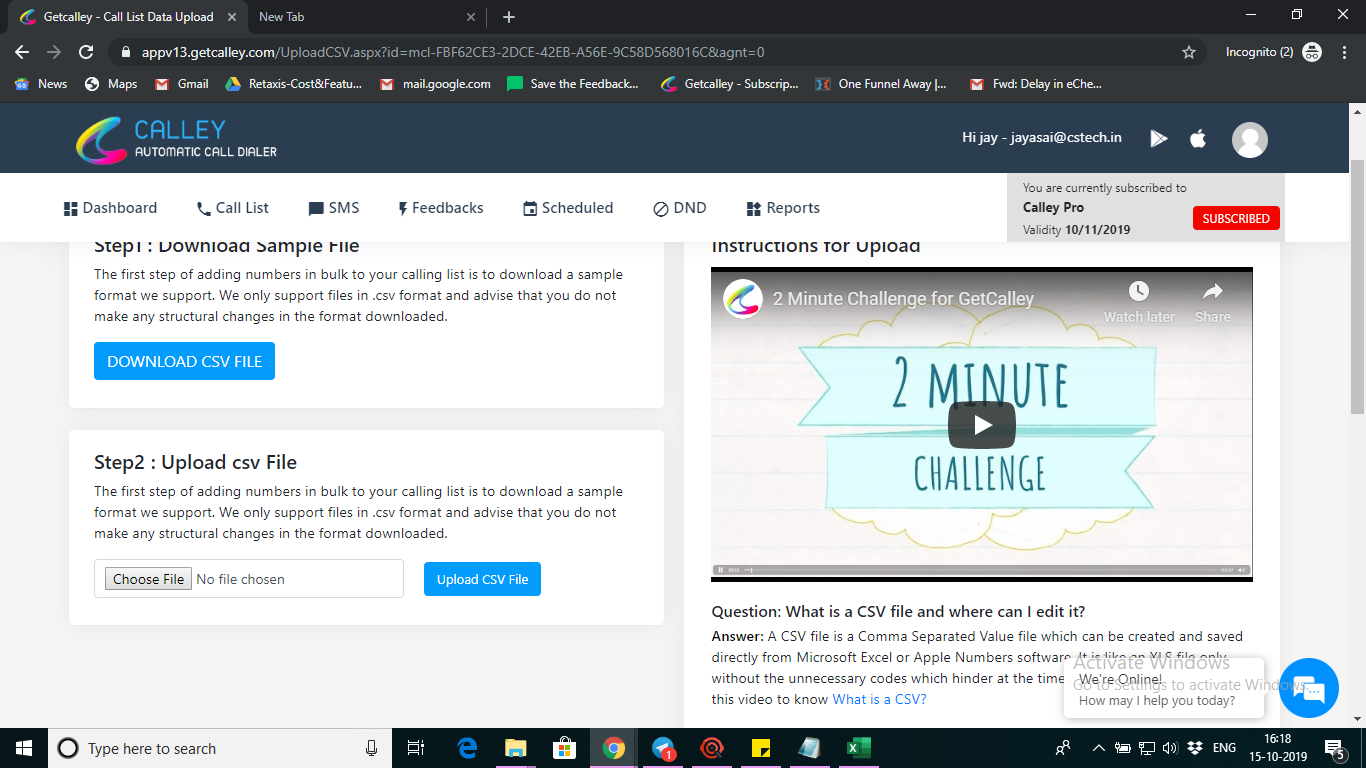Open Feedbacks menu item
This screenshot has height=768, width=1366.
440,208
